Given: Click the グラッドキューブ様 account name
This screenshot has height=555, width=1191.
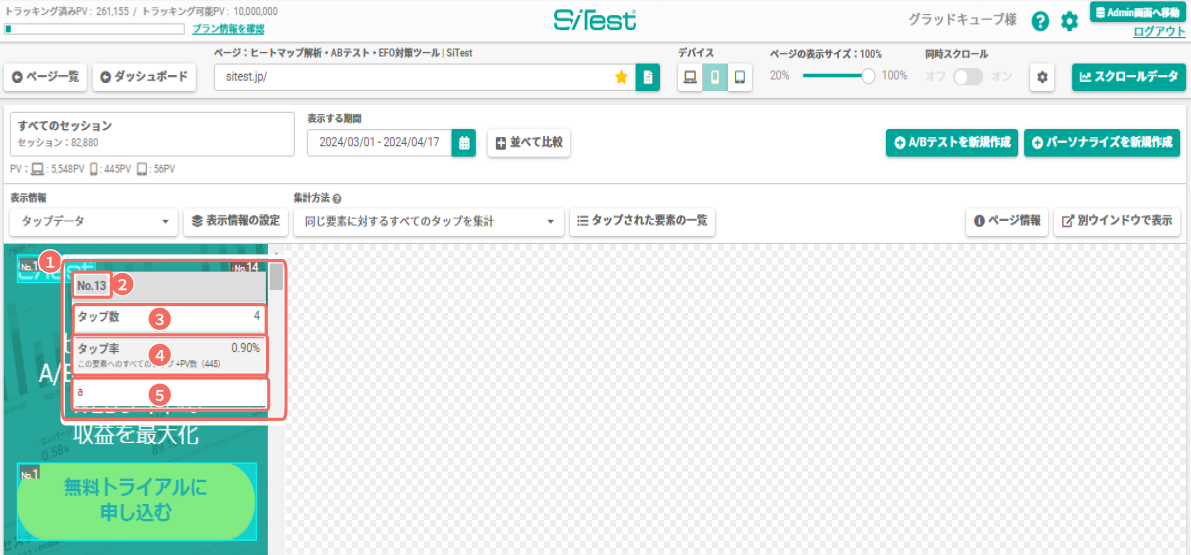Looking at the screenshot, I should click(962, 20).
